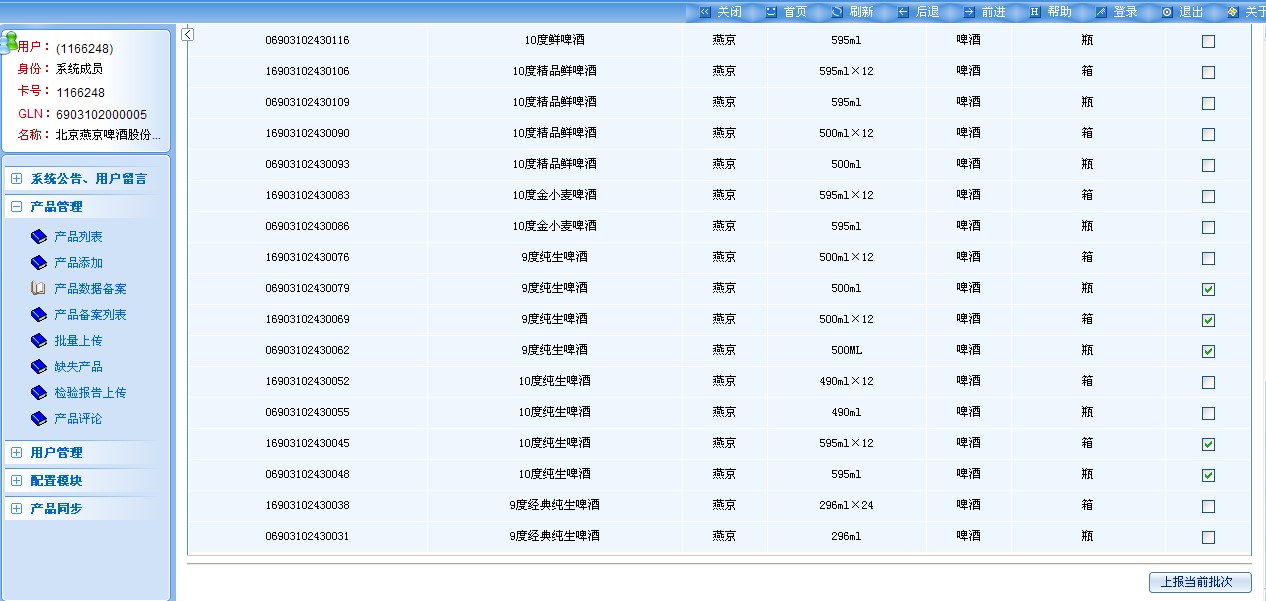Click the back arrow icon beside 后退
The width and height of the screenshot is (1266, 601).
[x=903, y=12]
